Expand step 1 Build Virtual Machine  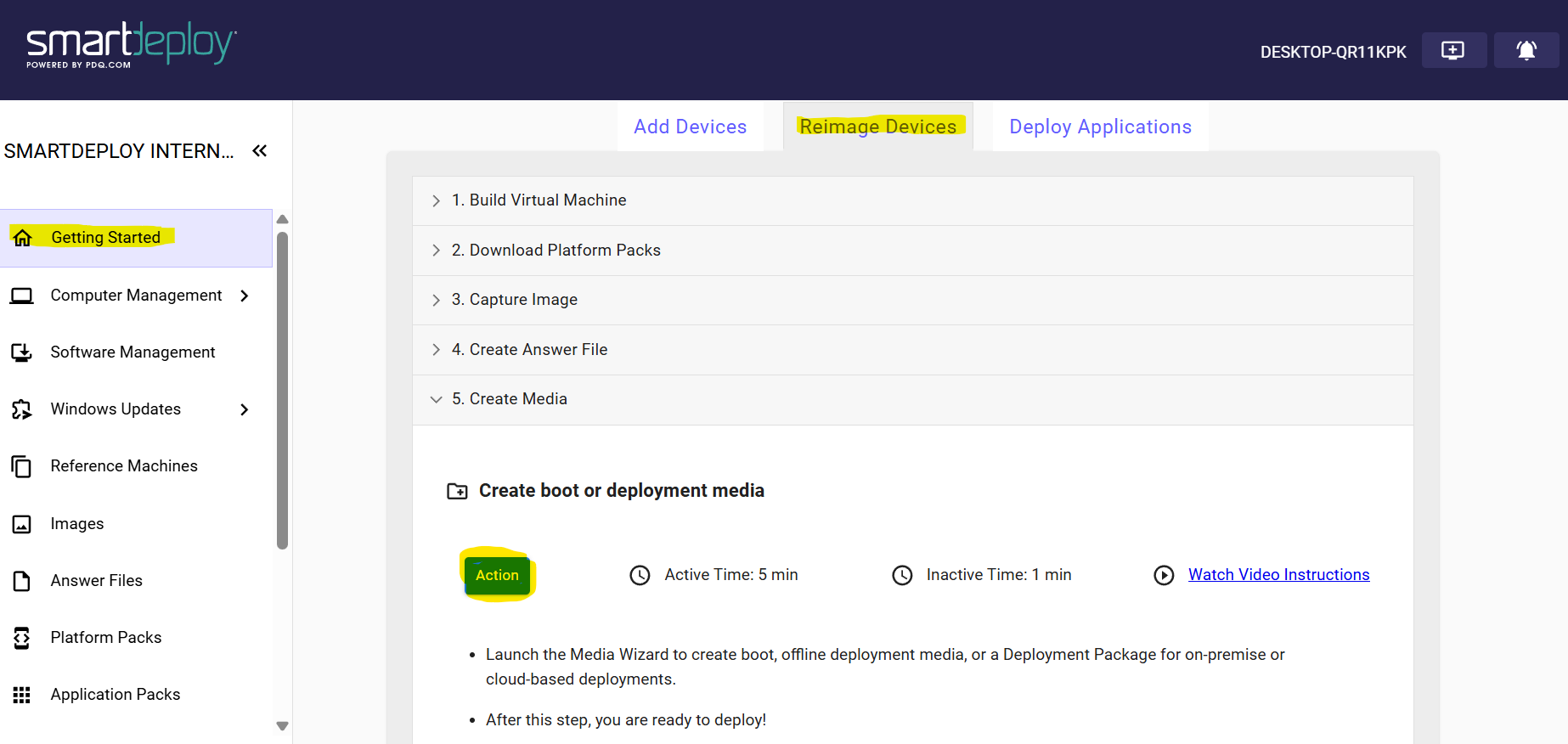pos(436,200)
